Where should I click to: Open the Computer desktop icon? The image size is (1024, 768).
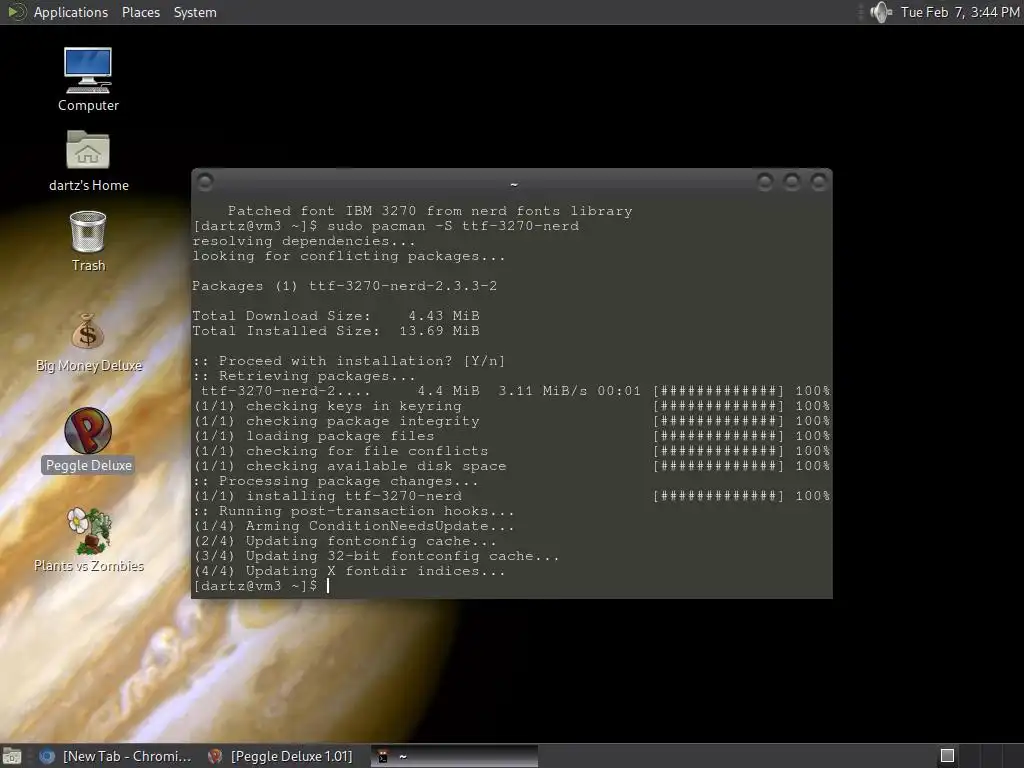click(88, 79)
